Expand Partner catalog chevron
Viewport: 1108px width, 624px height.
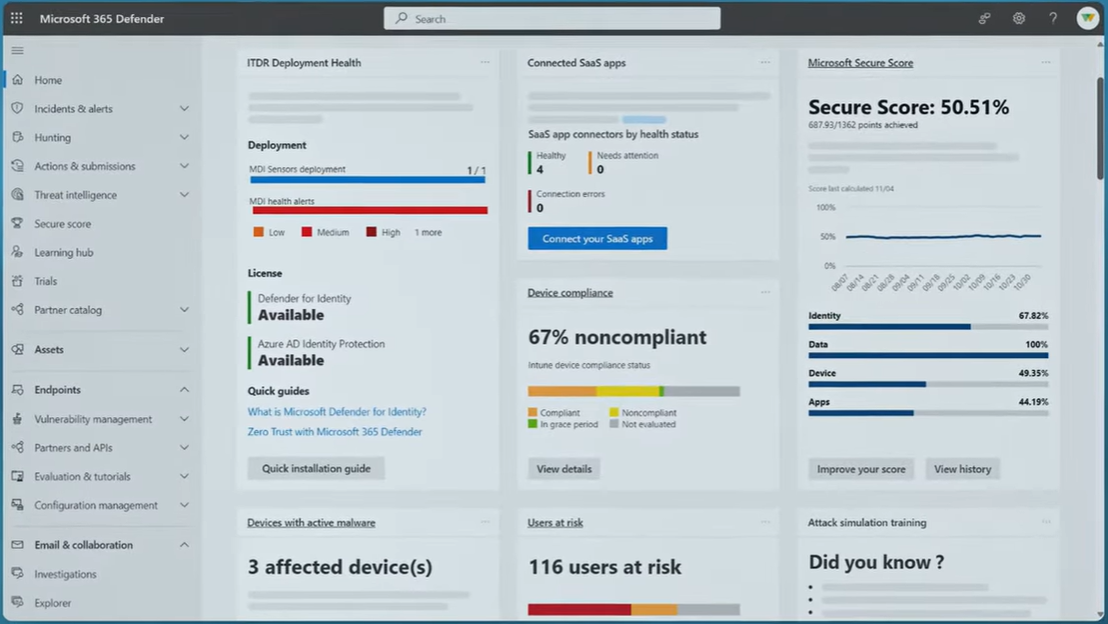(x=184, y=310)
